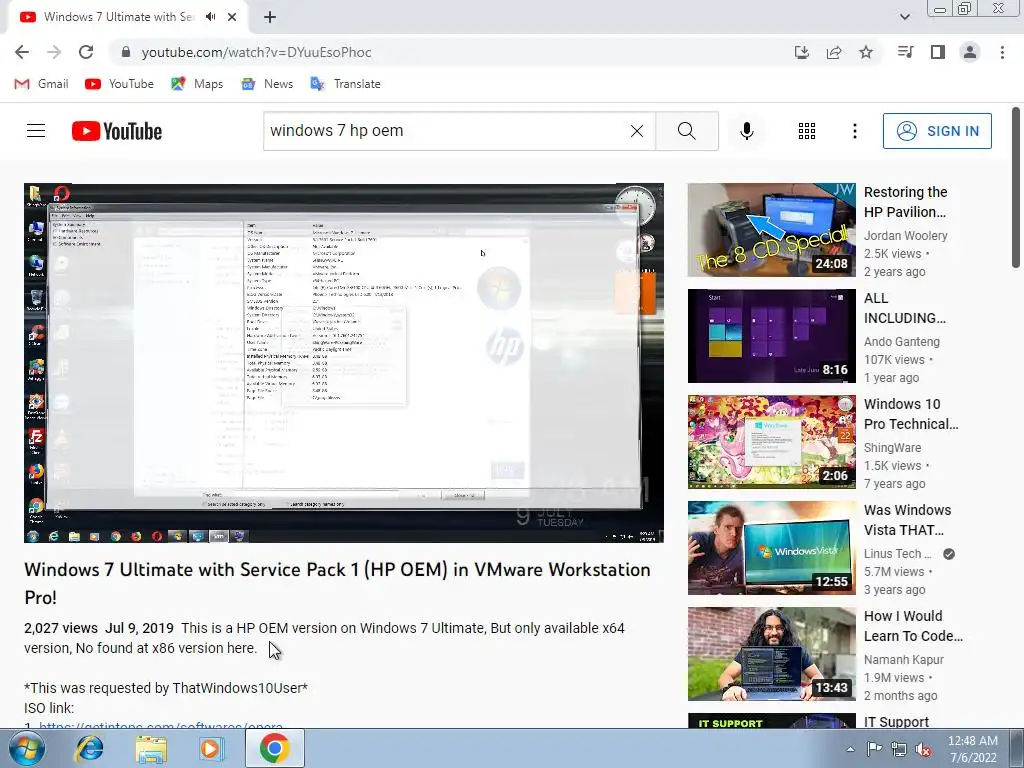Viewport: 1024px width, 768px height.
Task: Open the Action Center flag icon
Action: pyautogui.click(x=874, y=749)
